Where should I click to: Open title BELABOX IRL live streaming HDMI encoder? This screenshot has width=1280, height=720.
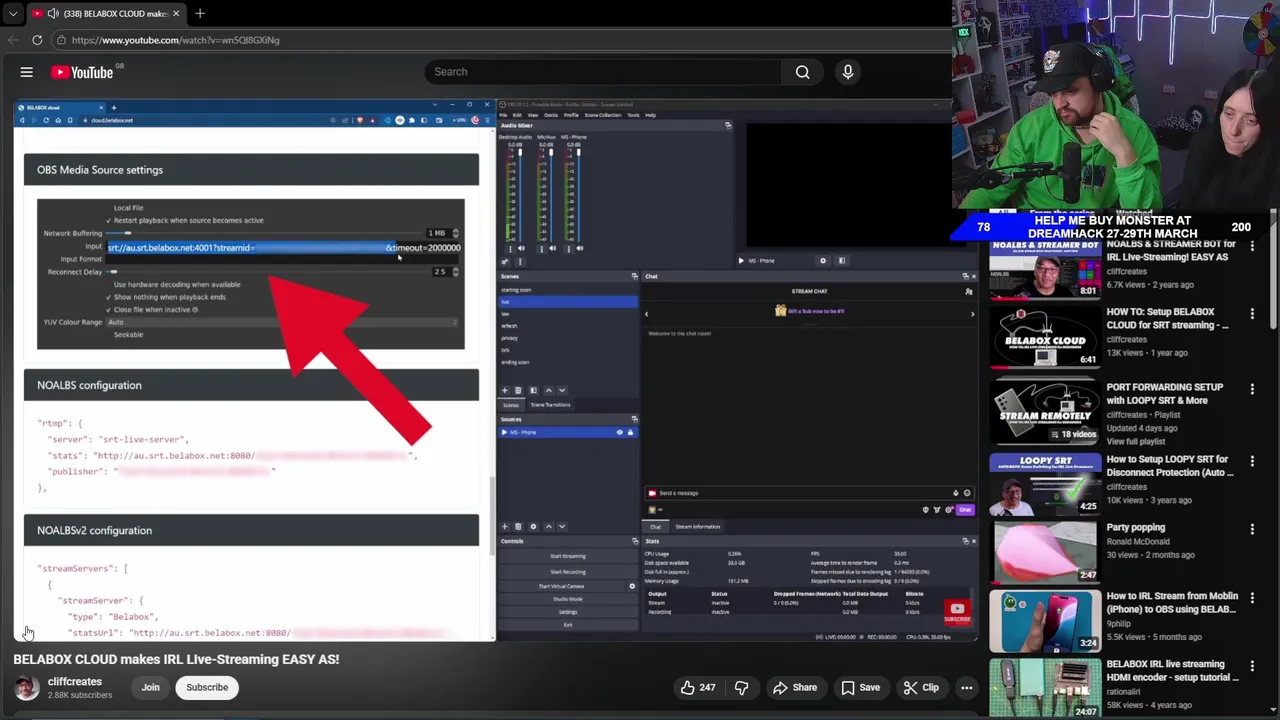(1173, 670)
